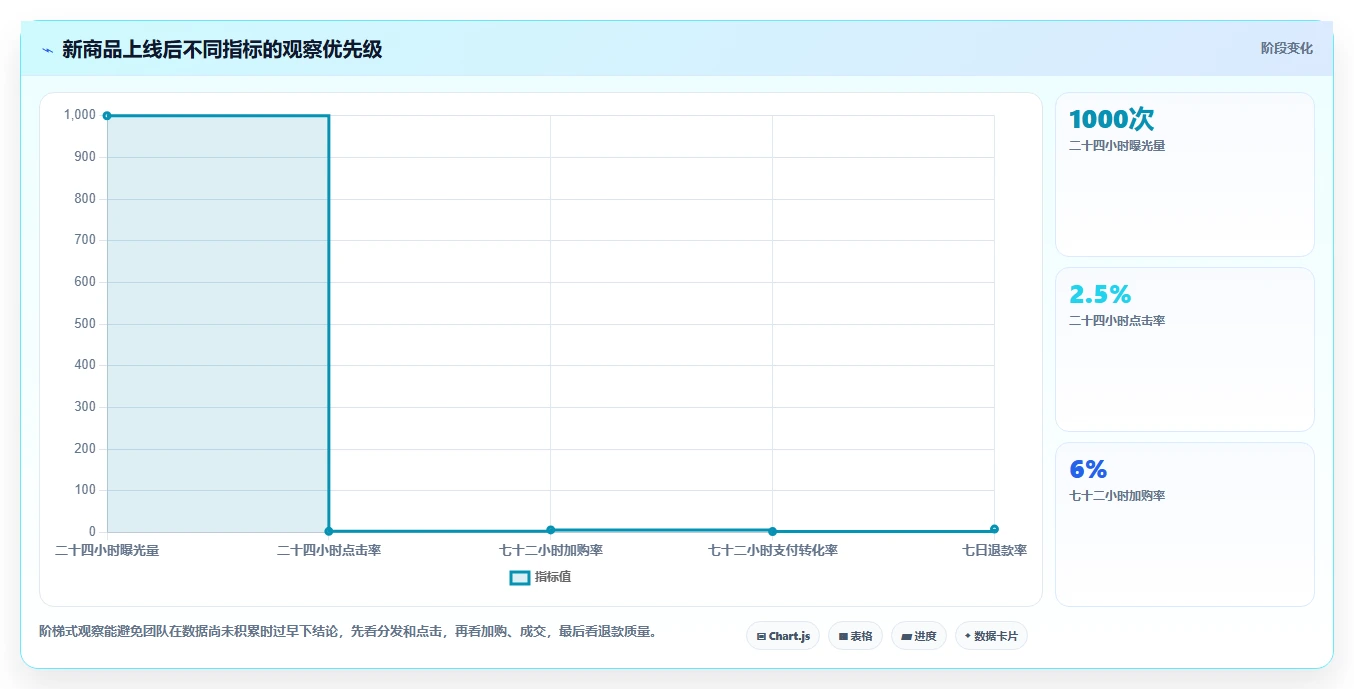Click the 1000次 value text
The image size is (1354, 689).
coord(1111,119)
